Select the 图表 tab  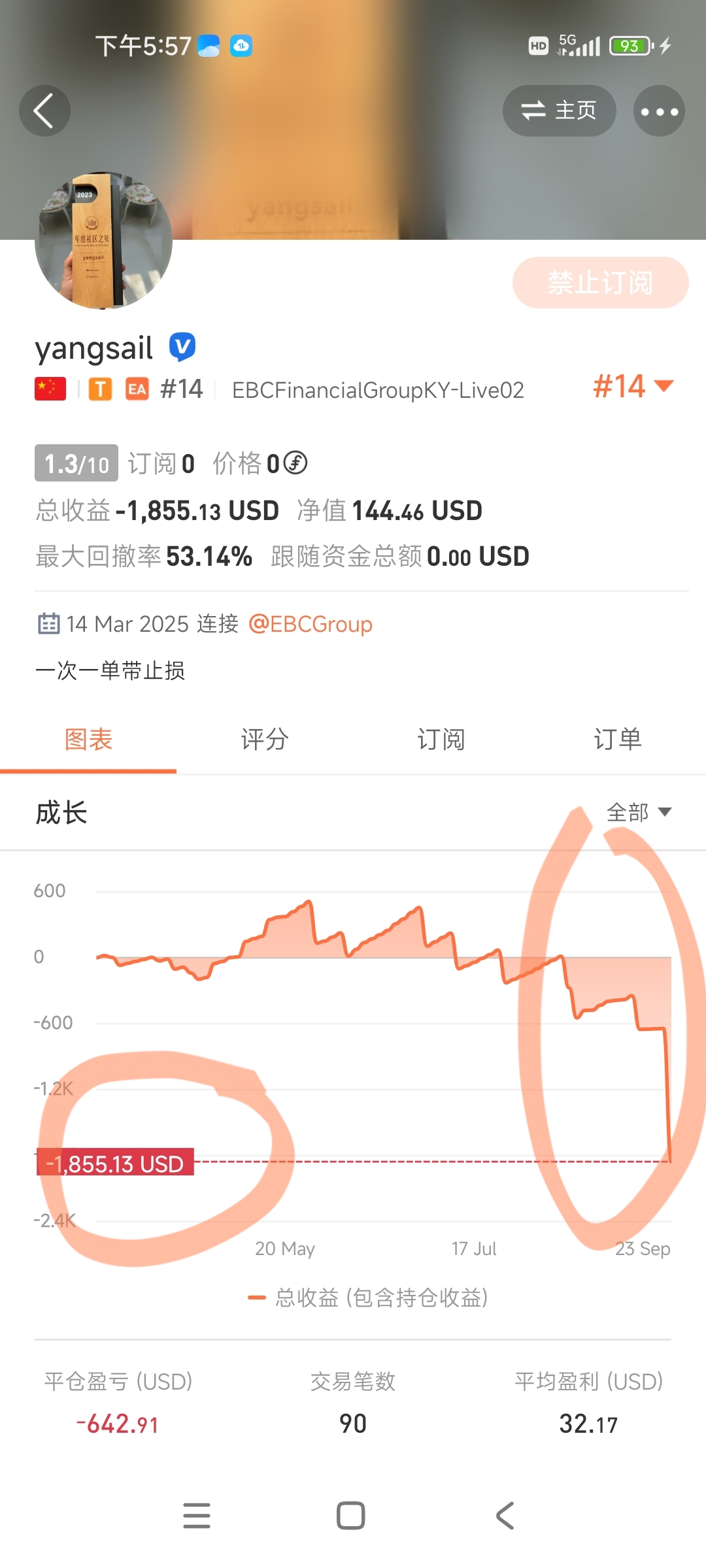(88, 740)
